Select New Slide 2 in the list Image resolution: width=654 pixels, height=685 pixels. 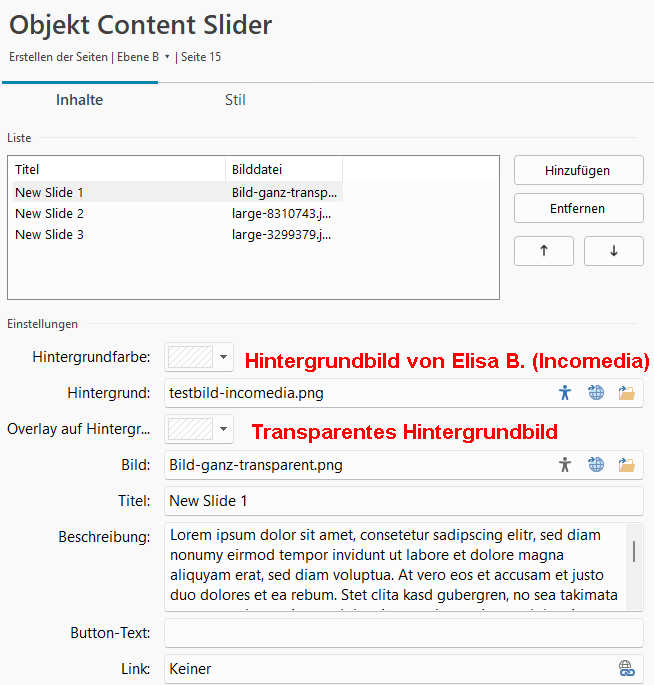pos(50,213)
